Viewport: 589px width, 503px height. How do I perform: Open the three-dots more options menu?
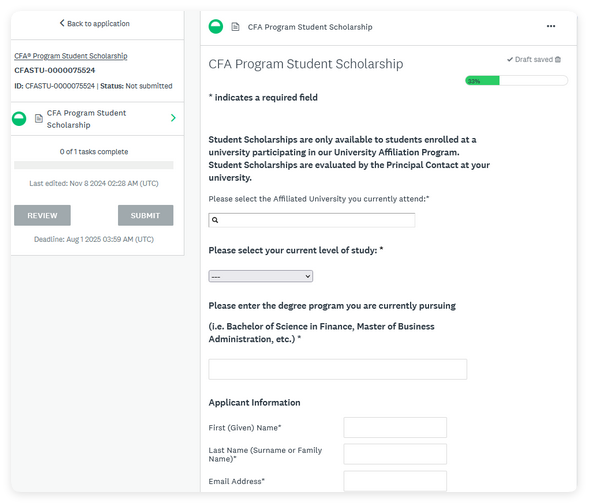[551, 26]
